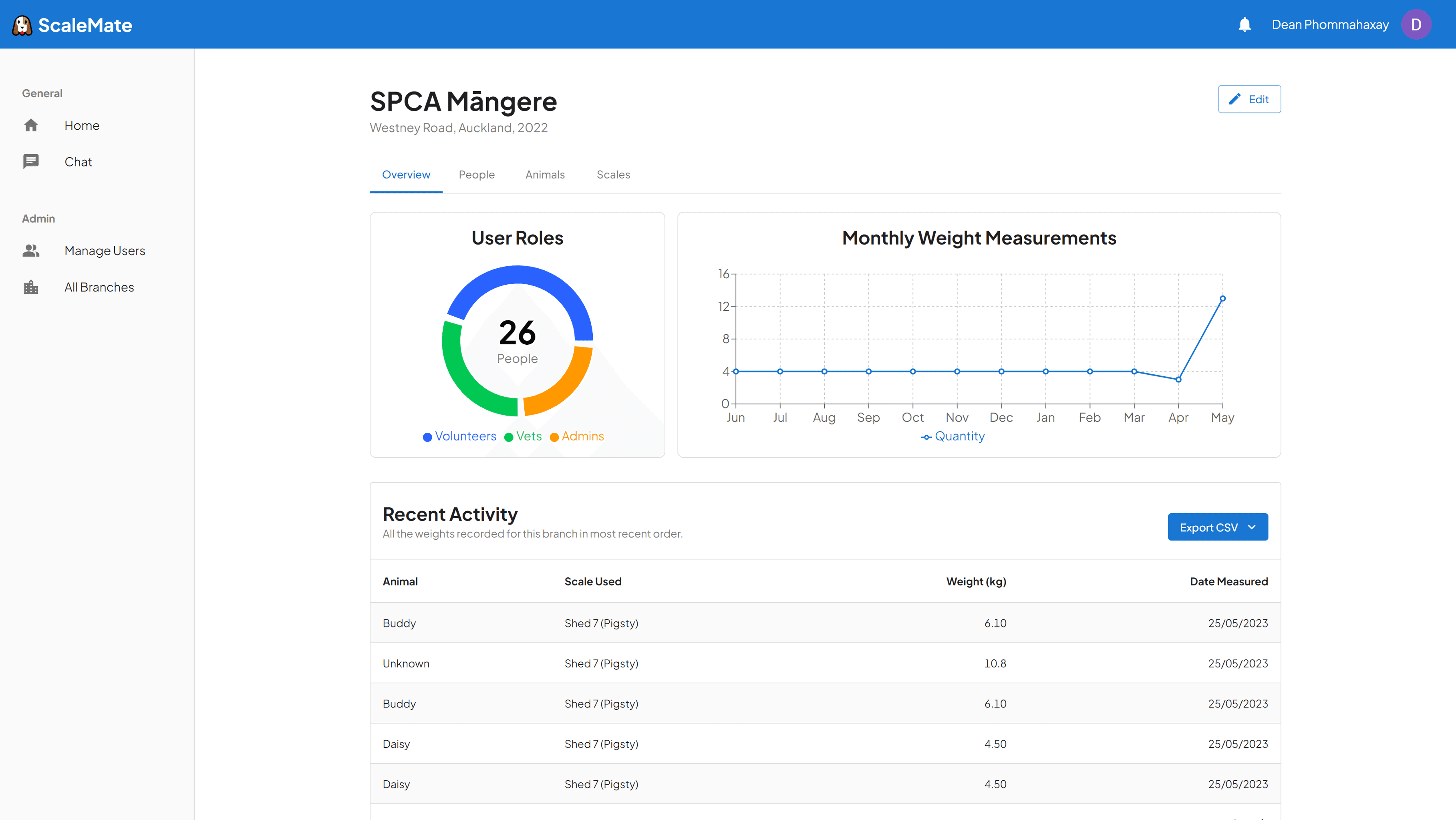Switch to the Scales tab
Viewport: 1456px width, 820px height.
(613, 175)
